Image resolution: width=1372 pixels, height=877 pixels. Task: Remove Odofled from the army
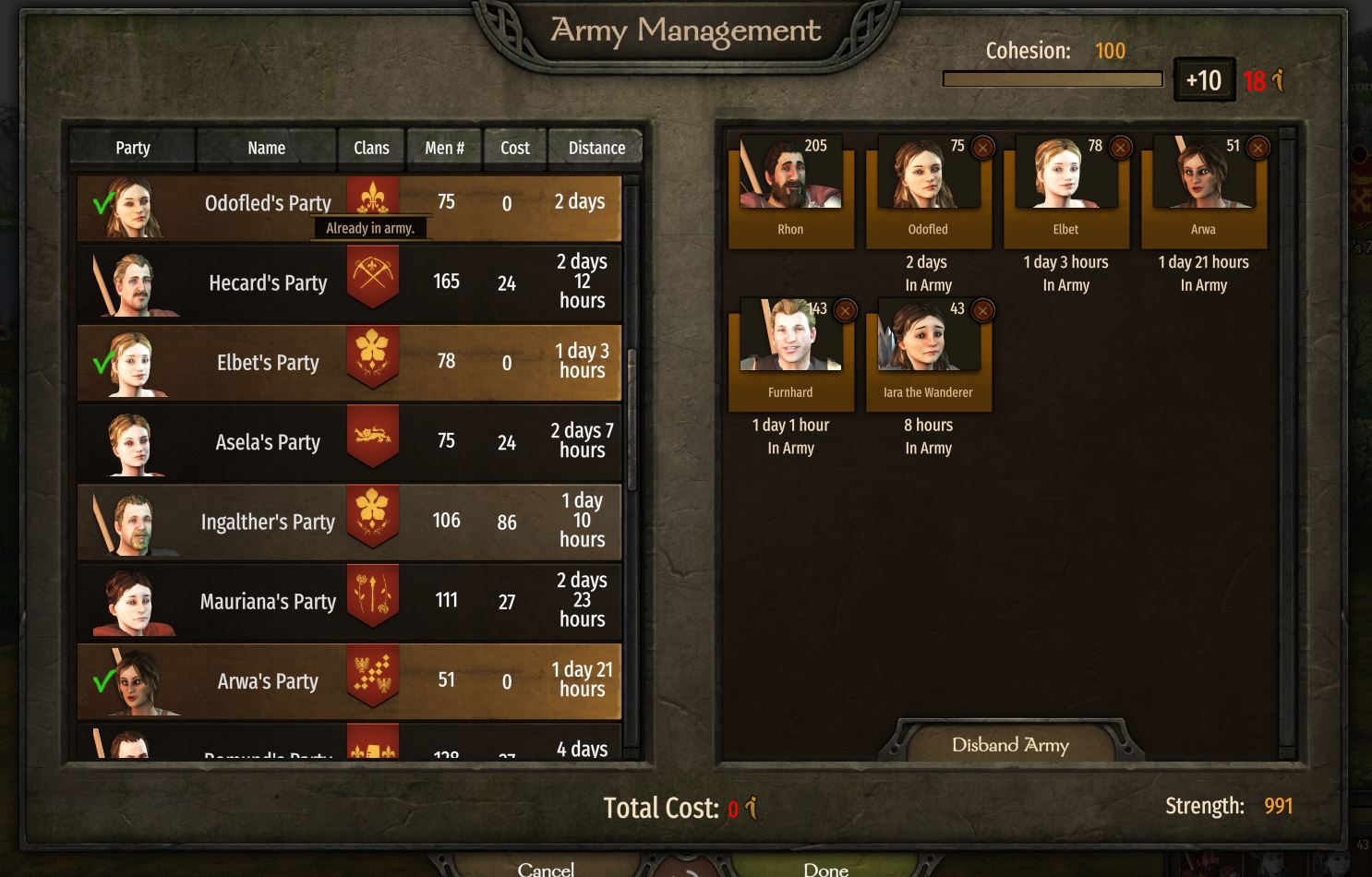(x=982, y=147)
